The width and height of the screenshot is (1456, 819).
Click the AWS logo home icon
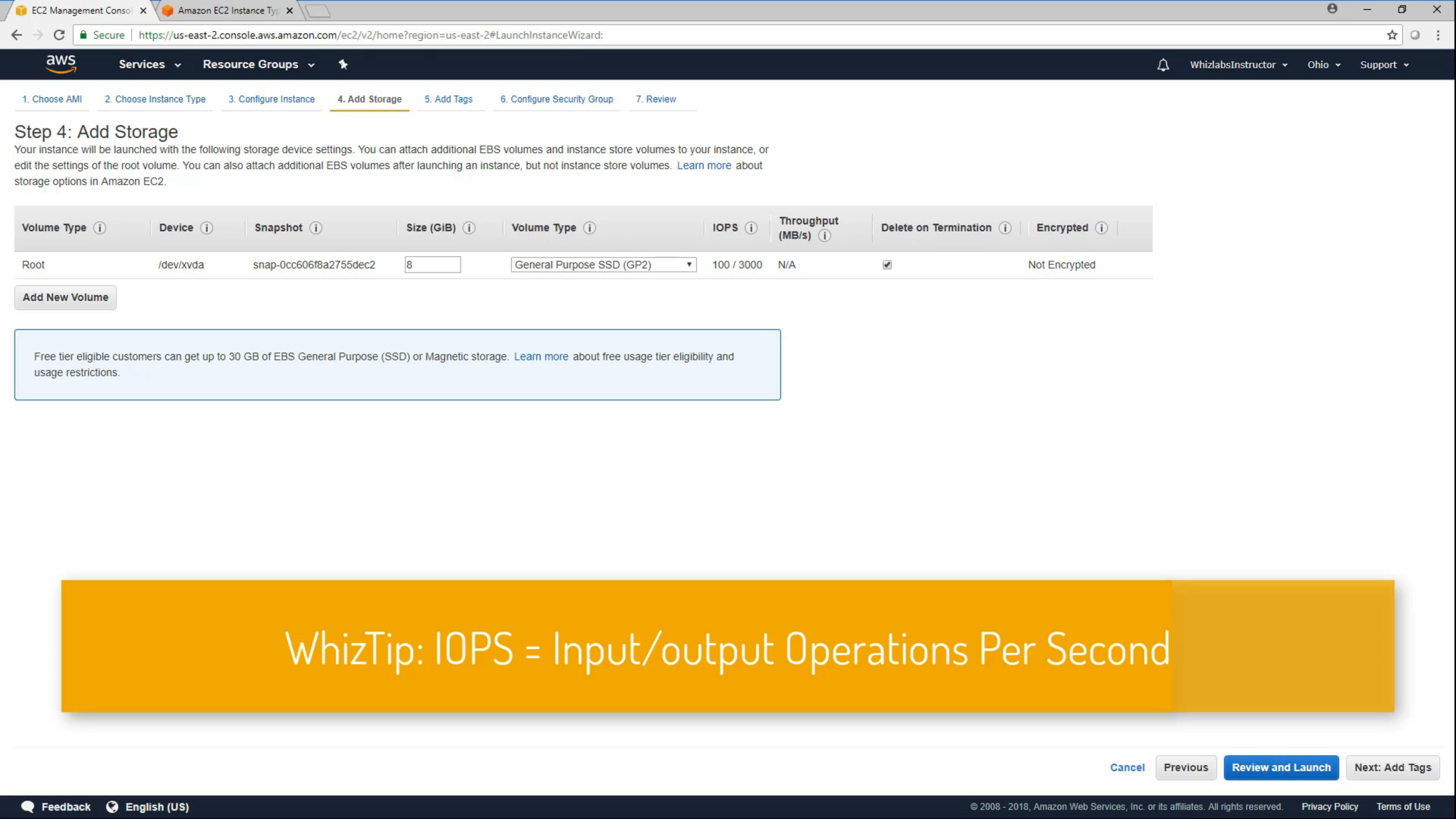point(61,64)
